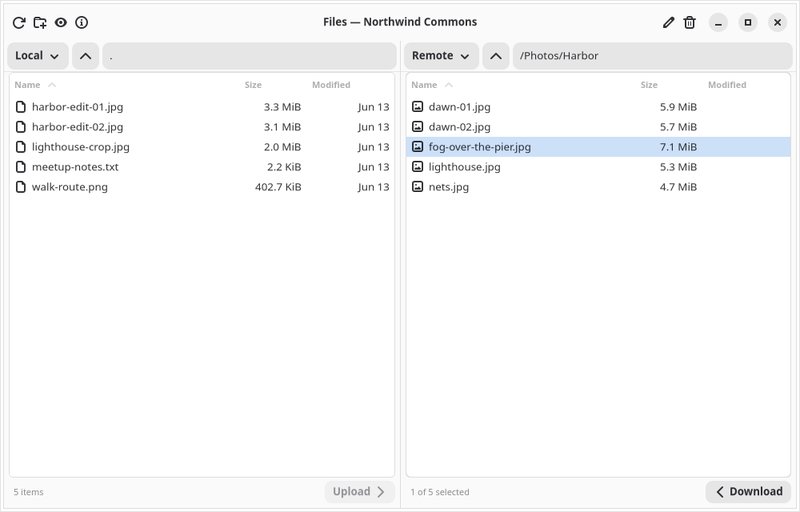
Task: Click the Download button
Action: pyautogui.click(x=748, y=492)
